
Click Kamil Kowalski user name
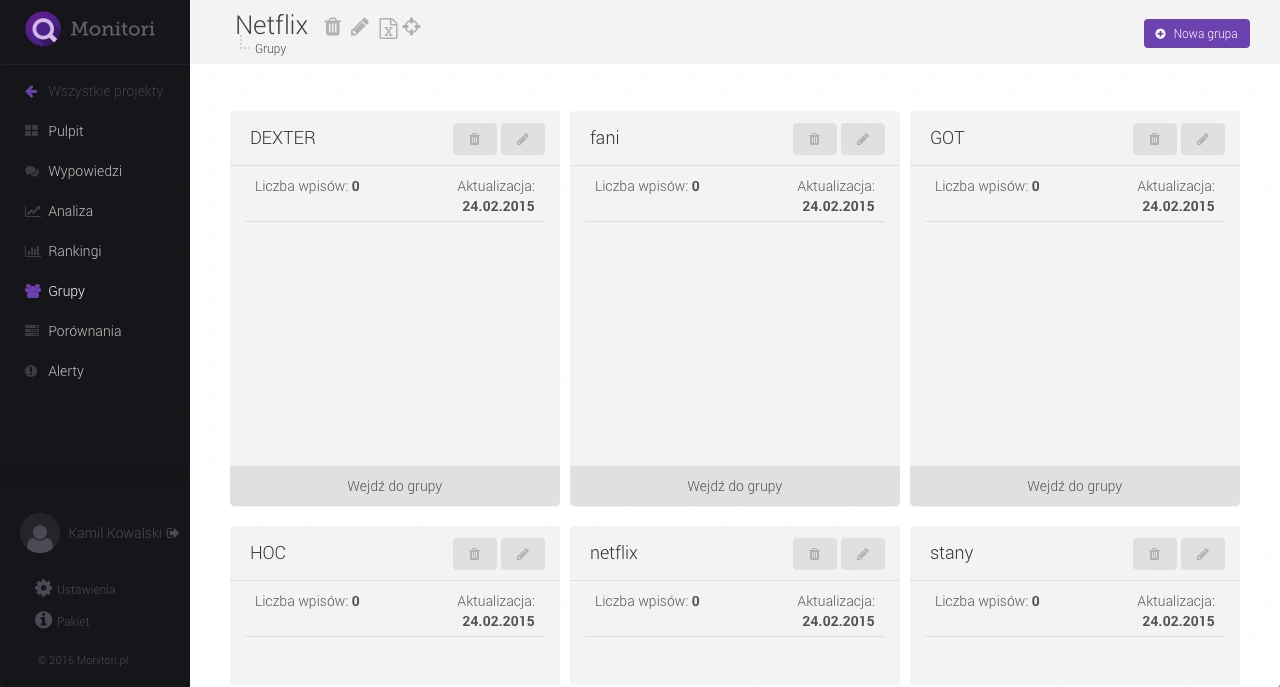click(115, 533)
